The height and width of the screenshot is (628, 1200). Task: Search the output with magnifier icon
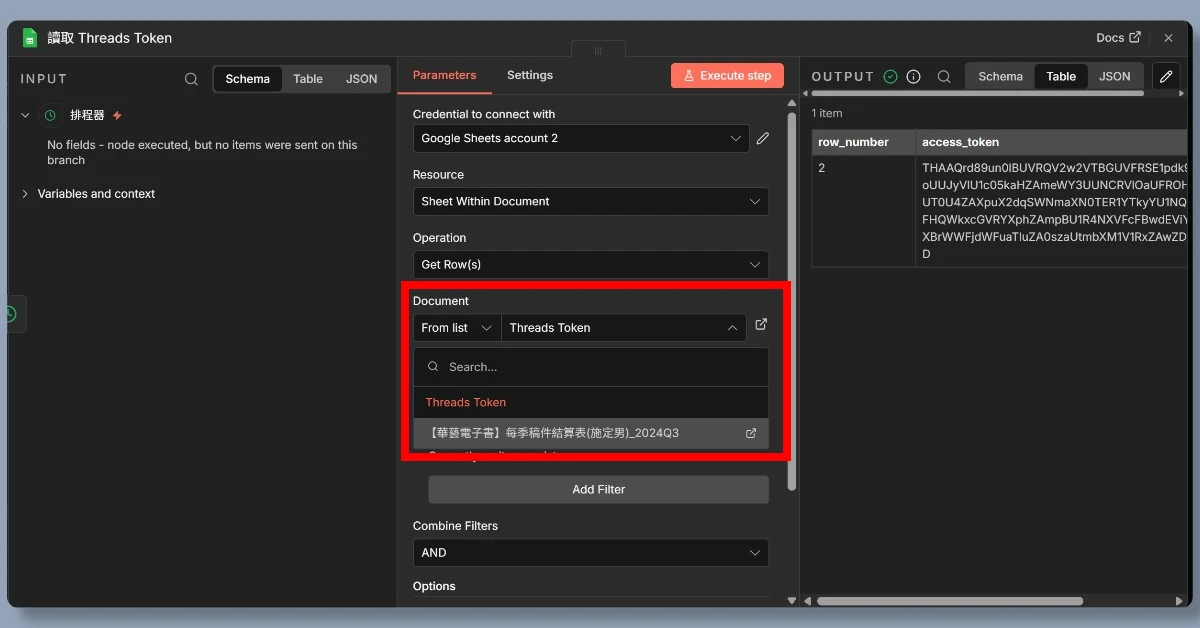pyautogui.click(x=943, y=77)
